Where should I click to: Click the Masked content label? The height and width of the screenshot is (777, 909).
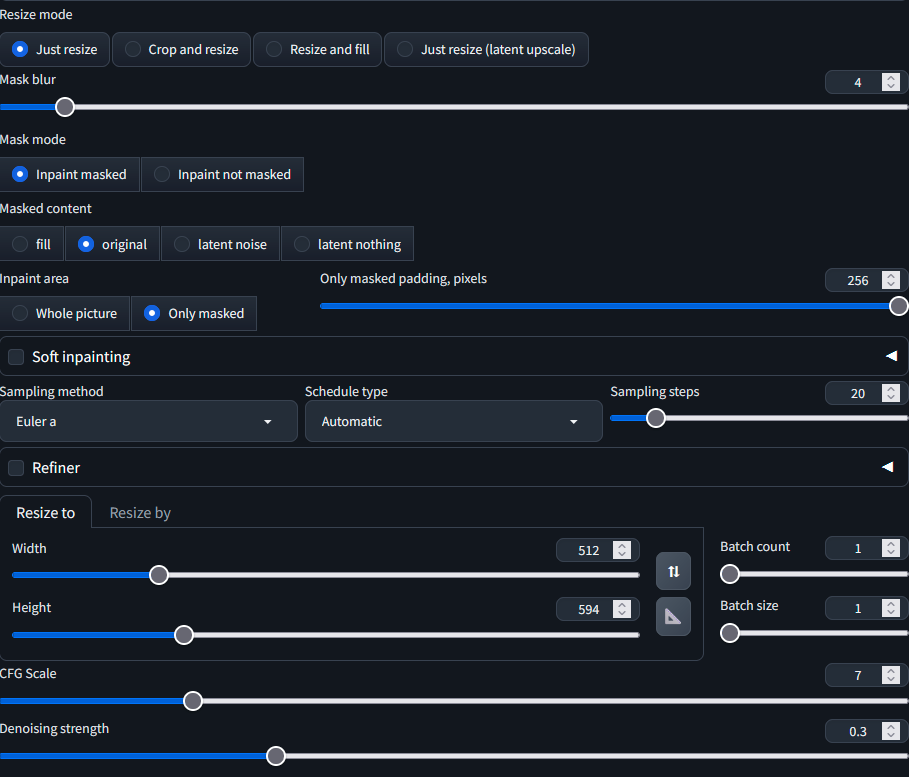(46, 209)
